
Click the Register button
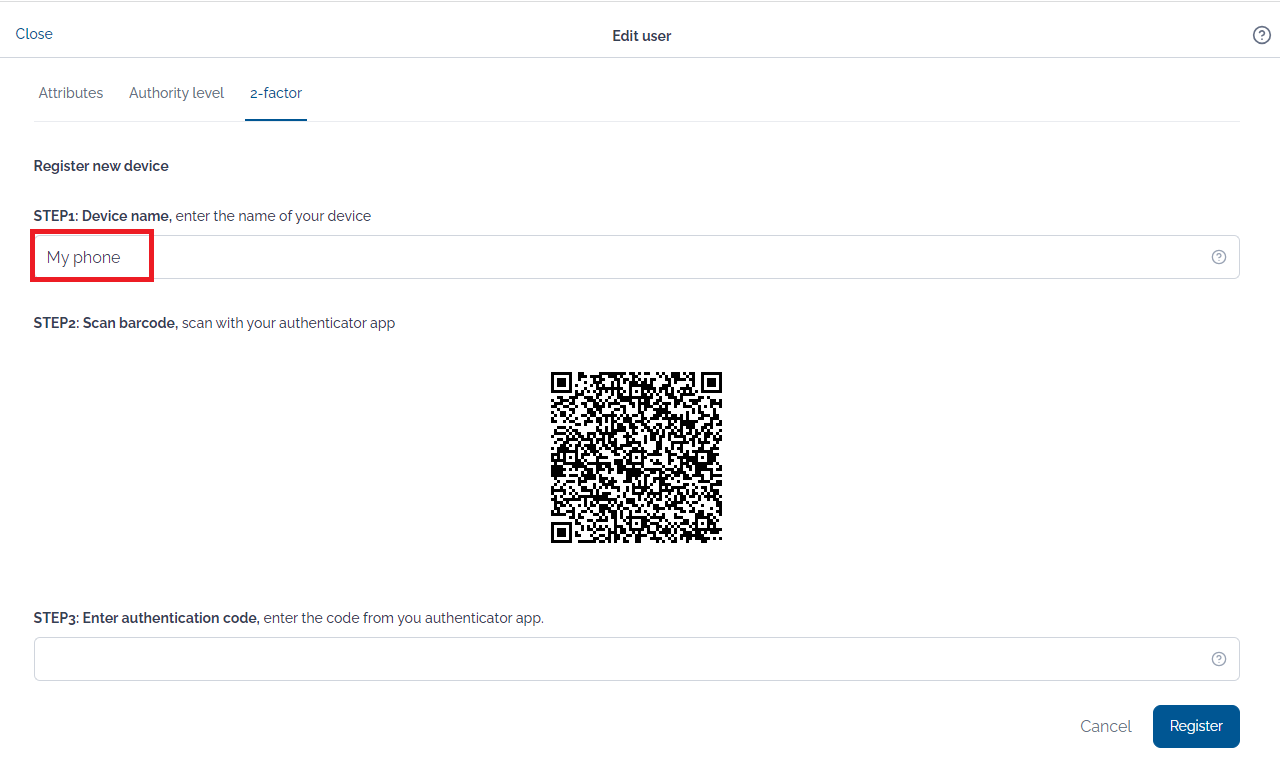pos(1196,727)
